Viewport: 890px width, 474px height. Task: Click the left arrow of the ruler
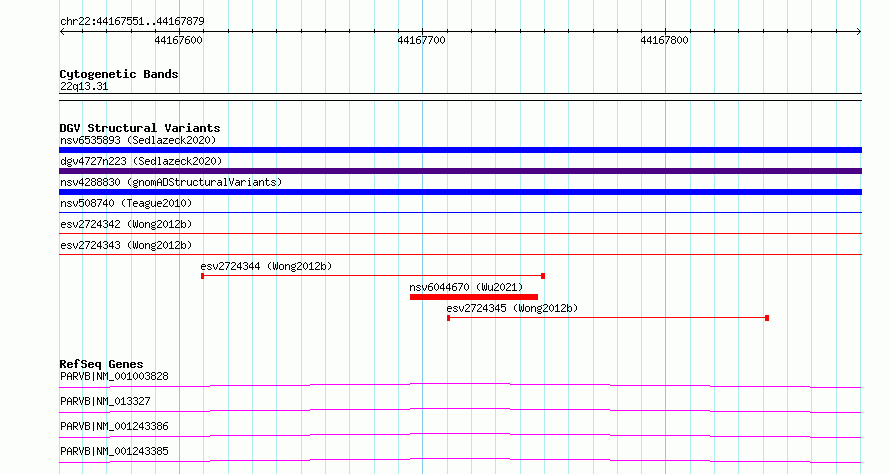[62, 31]
